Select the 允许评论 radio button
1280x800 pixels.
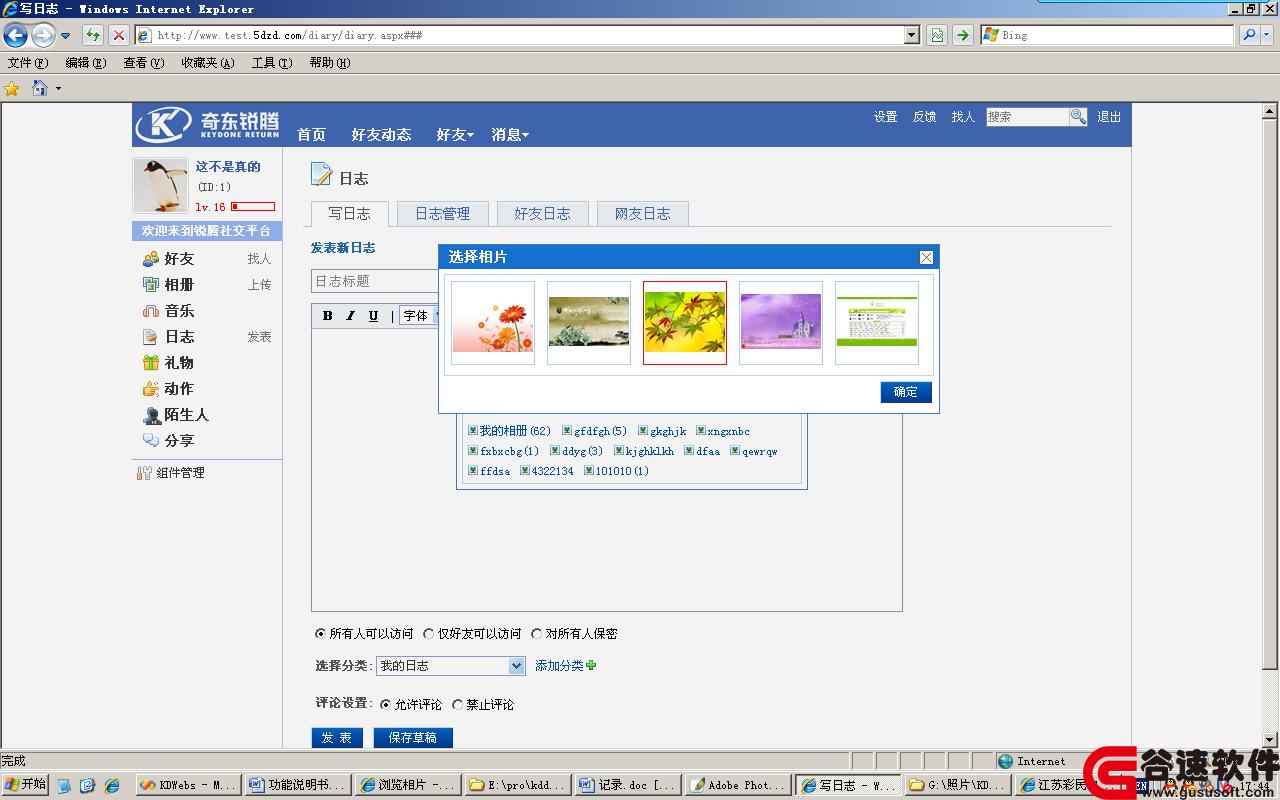(x=385, y=704)
